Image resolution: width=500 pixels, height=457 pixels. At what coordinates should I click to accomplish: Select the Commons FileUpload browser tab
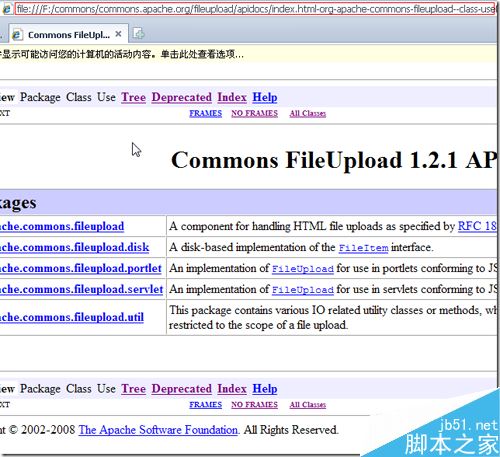pyautogui.click(x=68, y=34)
